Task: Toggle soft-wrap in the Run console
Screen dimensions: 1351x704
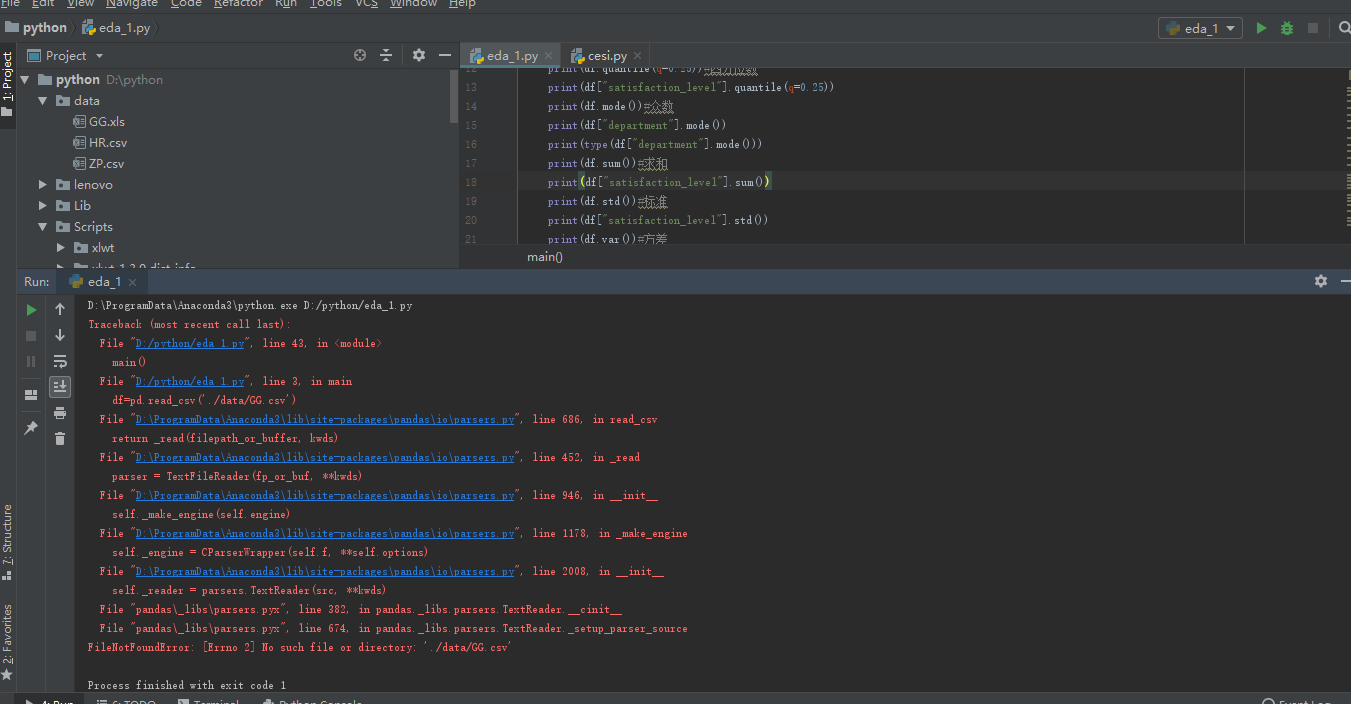Action: click(60, 361)
